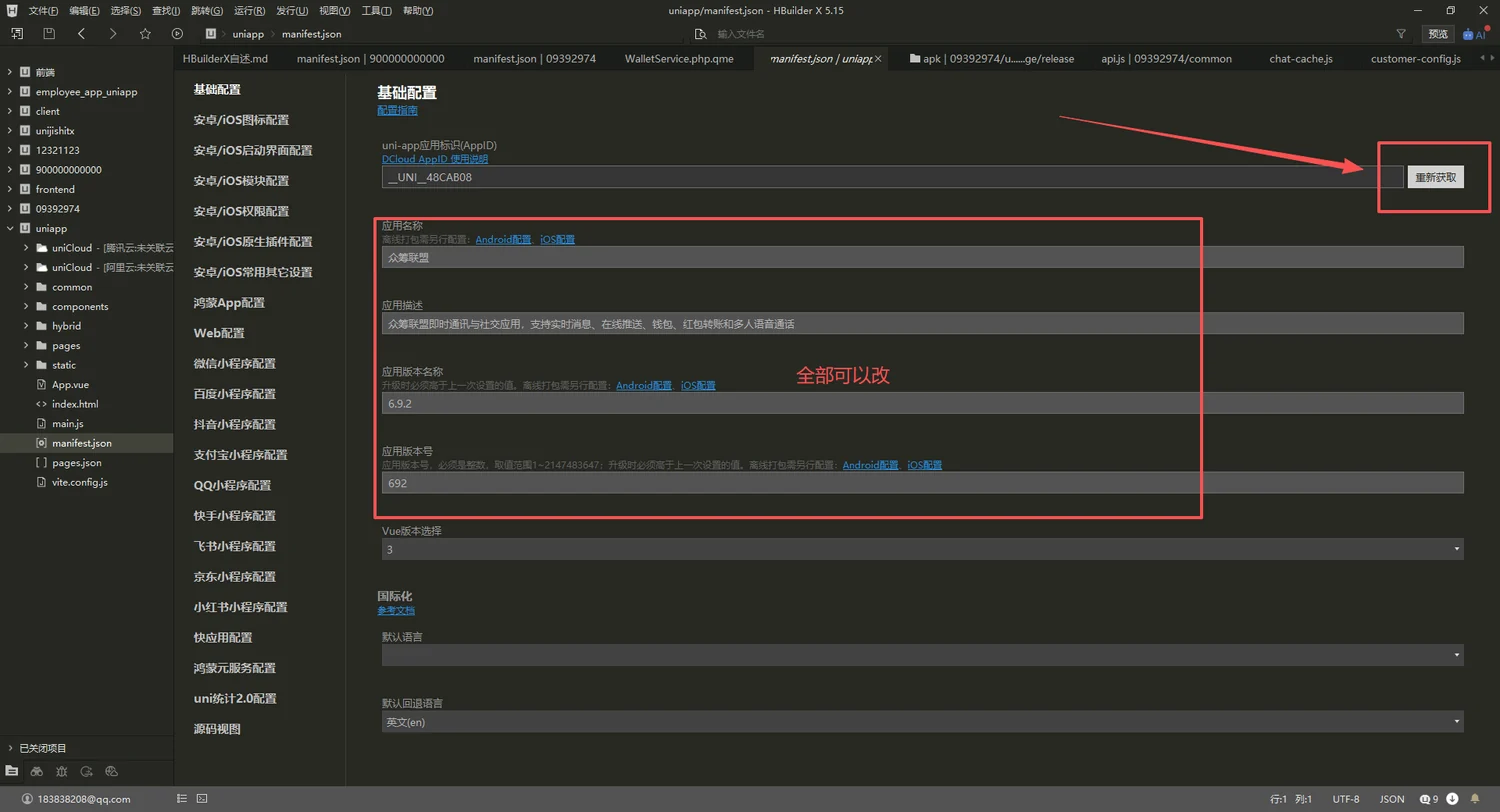This screenshot has height=812, width=1500.
Task: Select 源码视图 in the settings list
Action: [217, 729]
